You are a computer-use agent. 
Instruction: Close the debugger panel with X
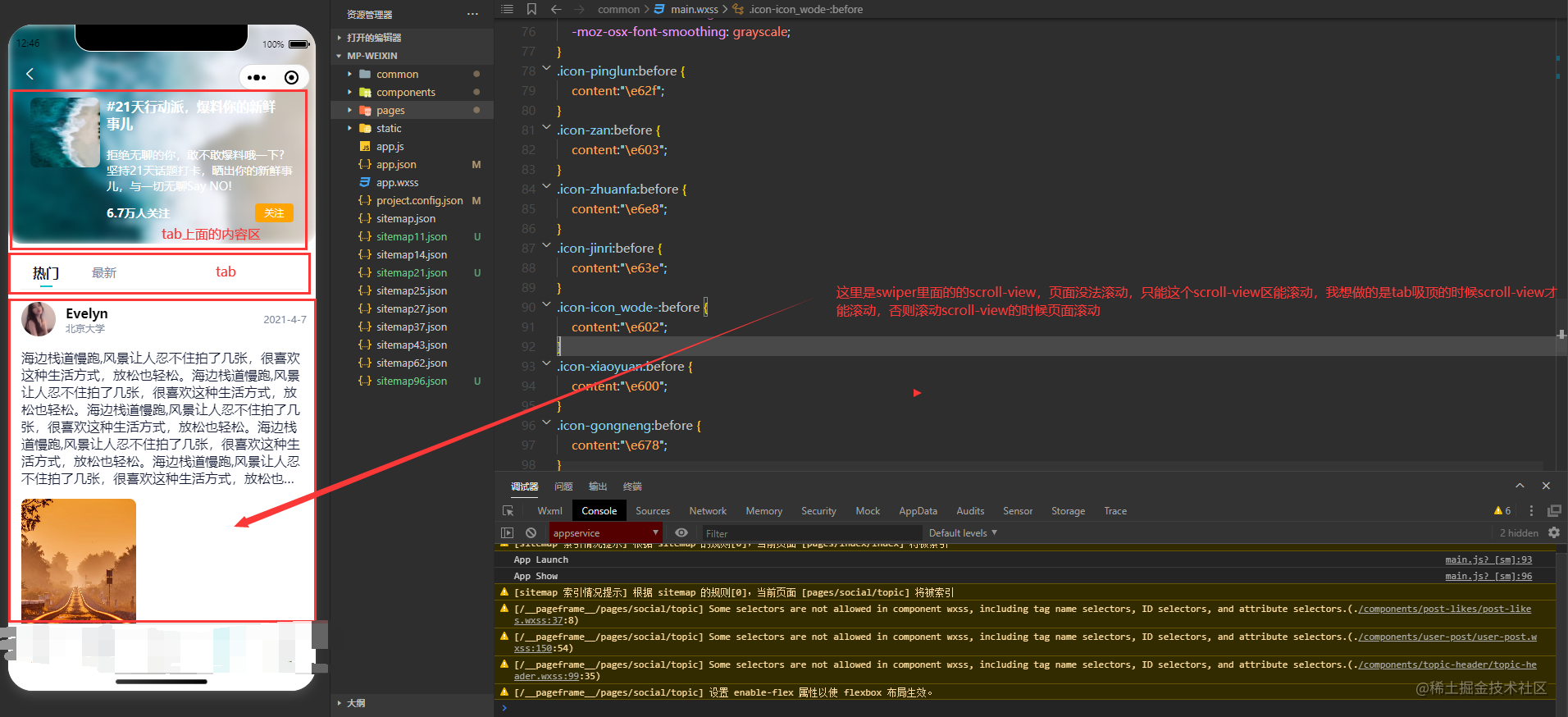coord(1546,486)
